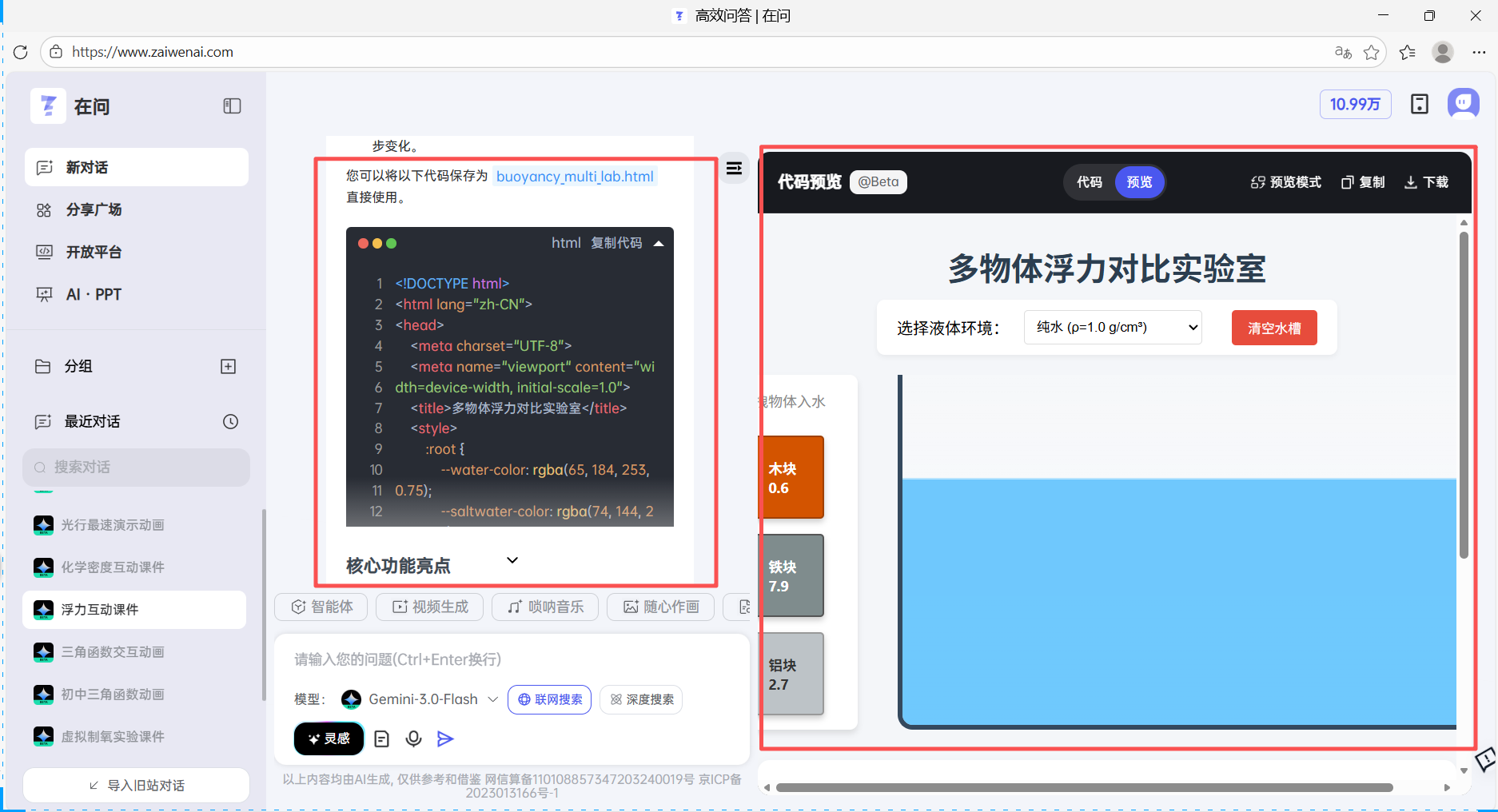Collapse the 核心功能亮点 section

tap(512, 560)
